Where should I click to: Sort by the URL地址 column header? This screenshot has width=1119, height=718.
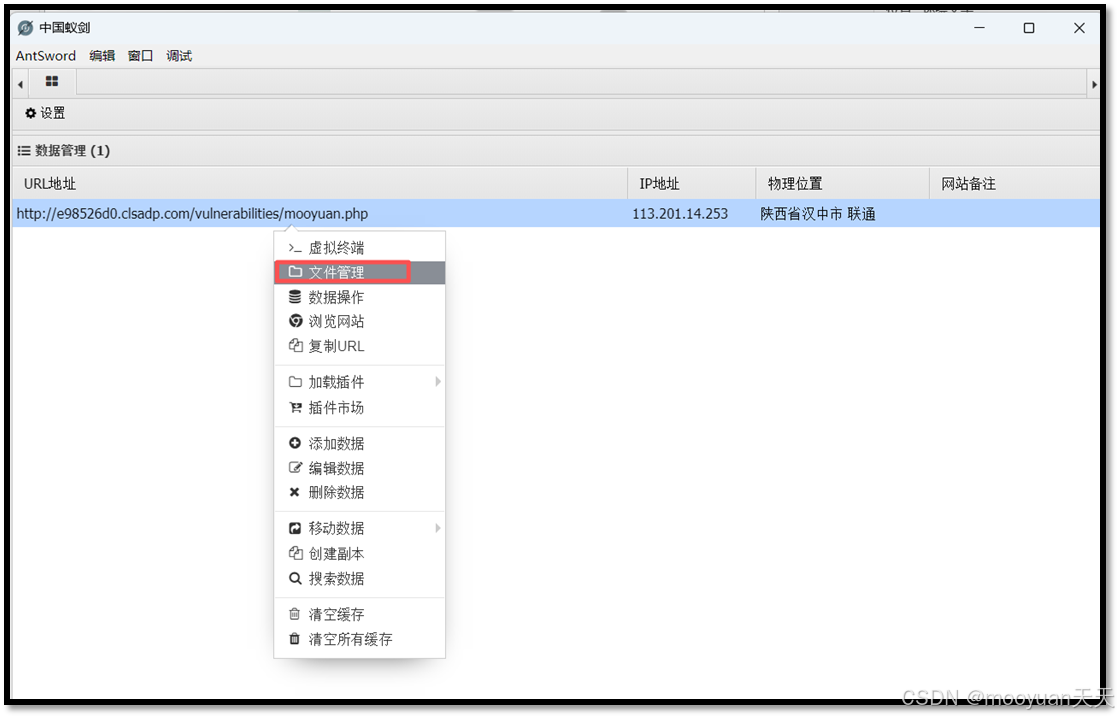tap(320, 183)
